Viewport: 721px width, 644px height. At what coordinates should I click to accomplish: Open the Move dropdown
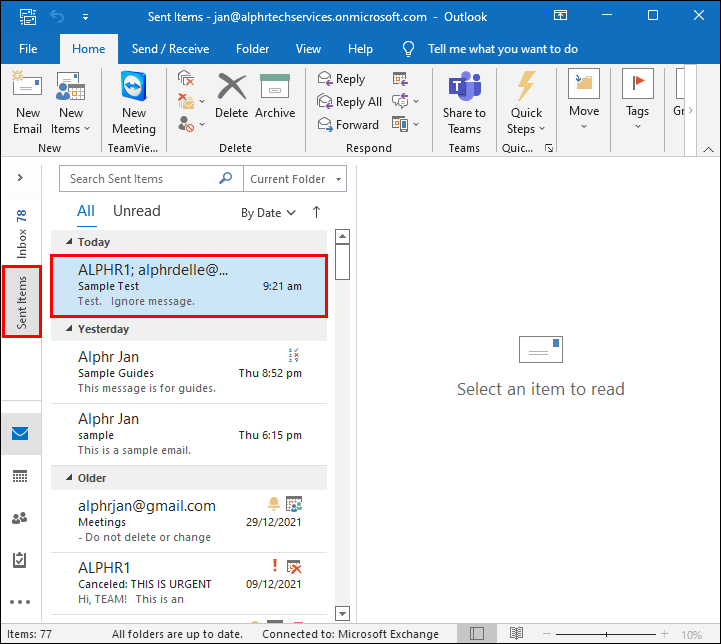point(584,99)
